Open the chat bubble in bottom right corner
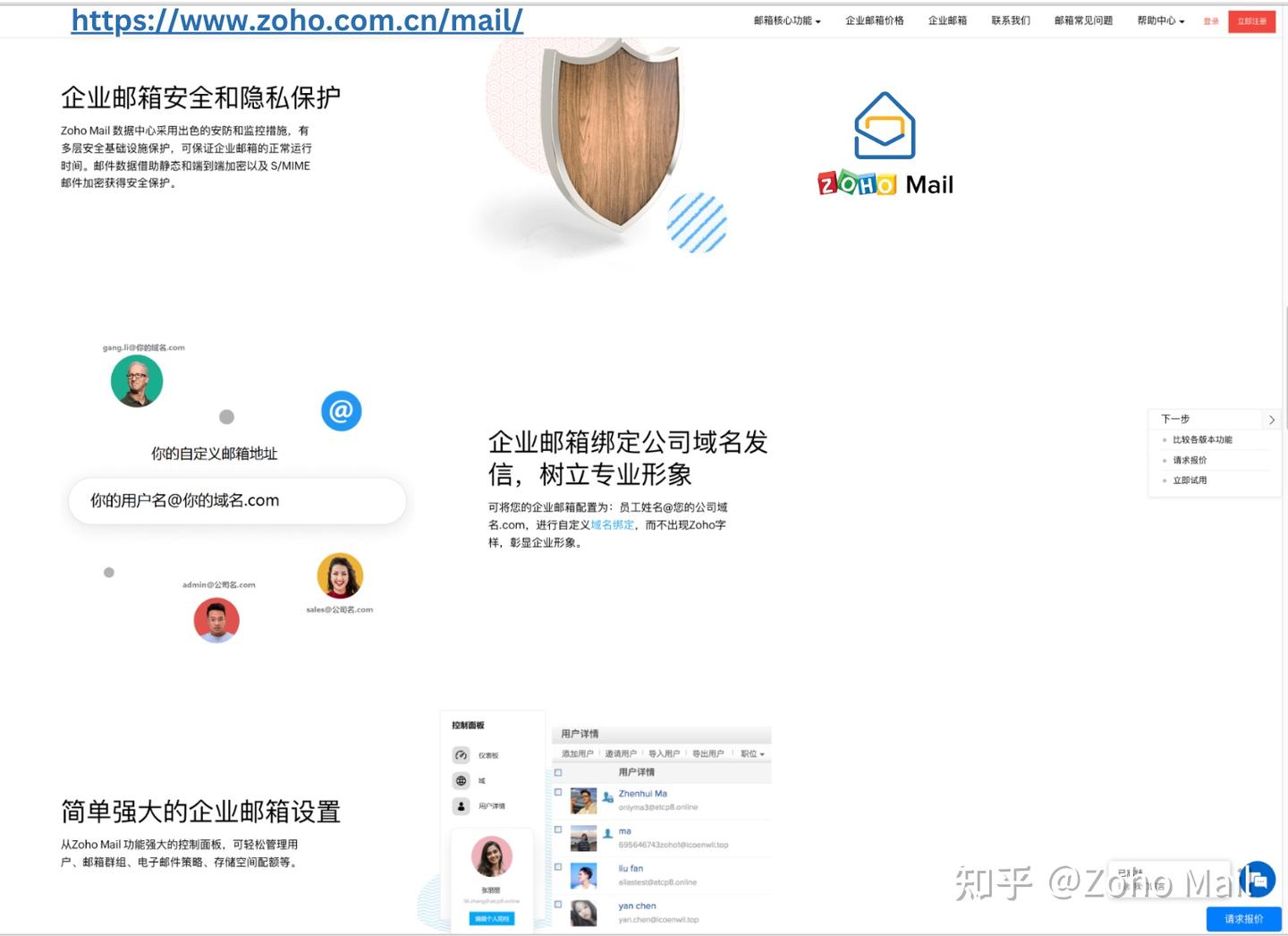The image size is (1288, 936). (1258, 880)
